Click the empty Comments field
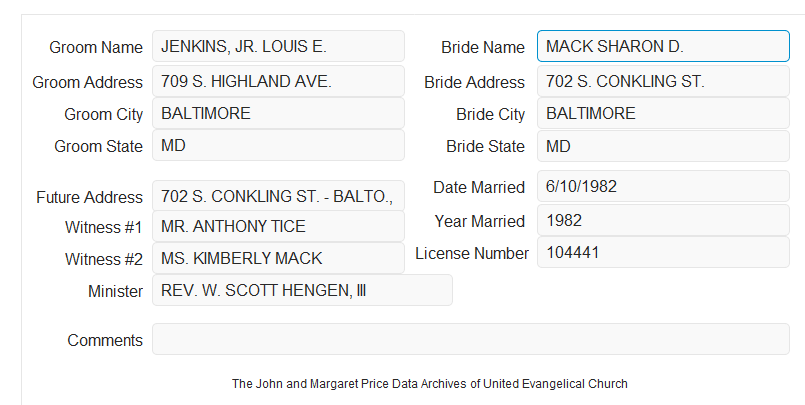 pyautogui.click(x=471, y=339)
